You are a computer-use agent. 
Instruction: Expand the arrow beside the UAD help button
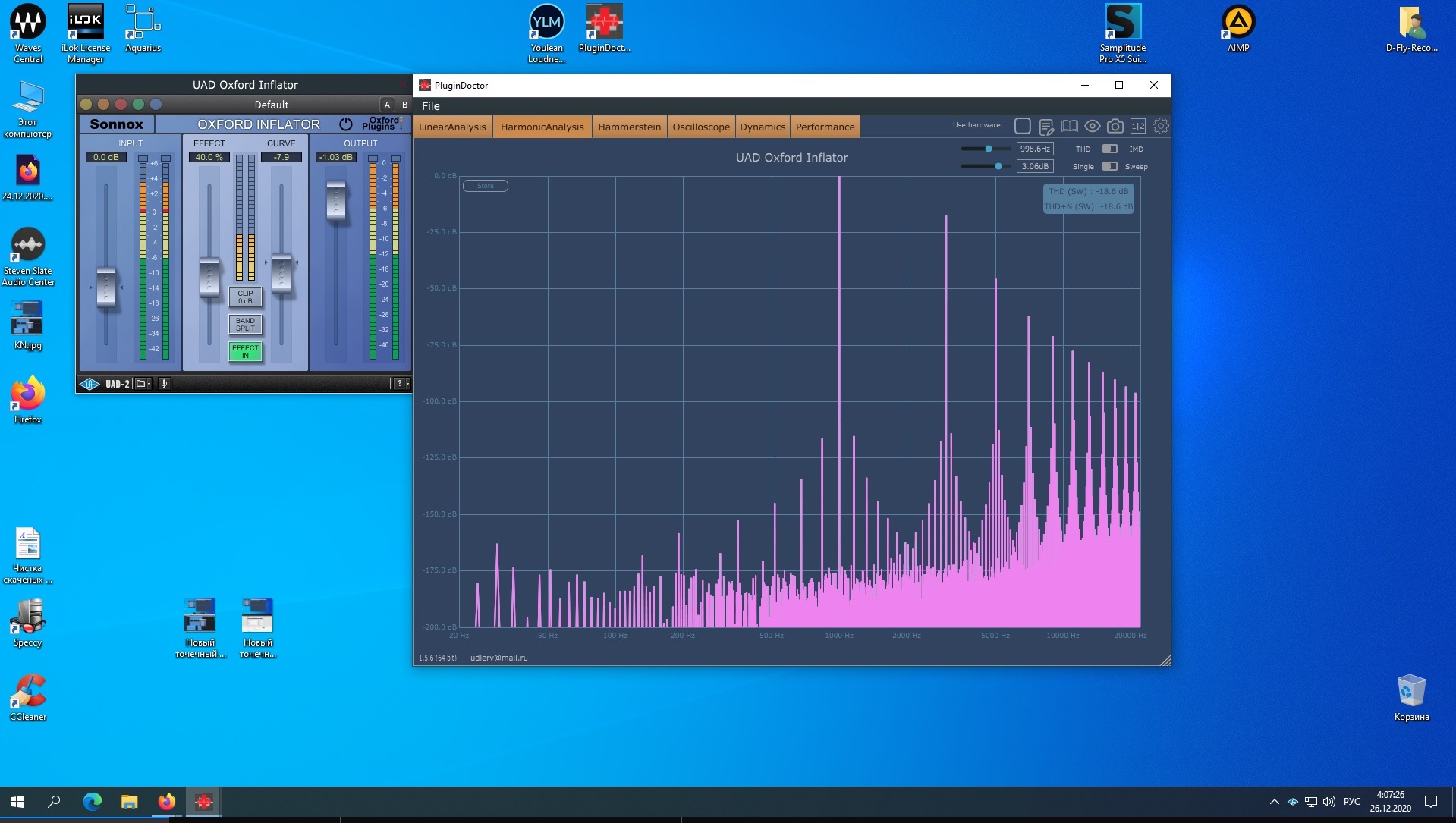407,384
